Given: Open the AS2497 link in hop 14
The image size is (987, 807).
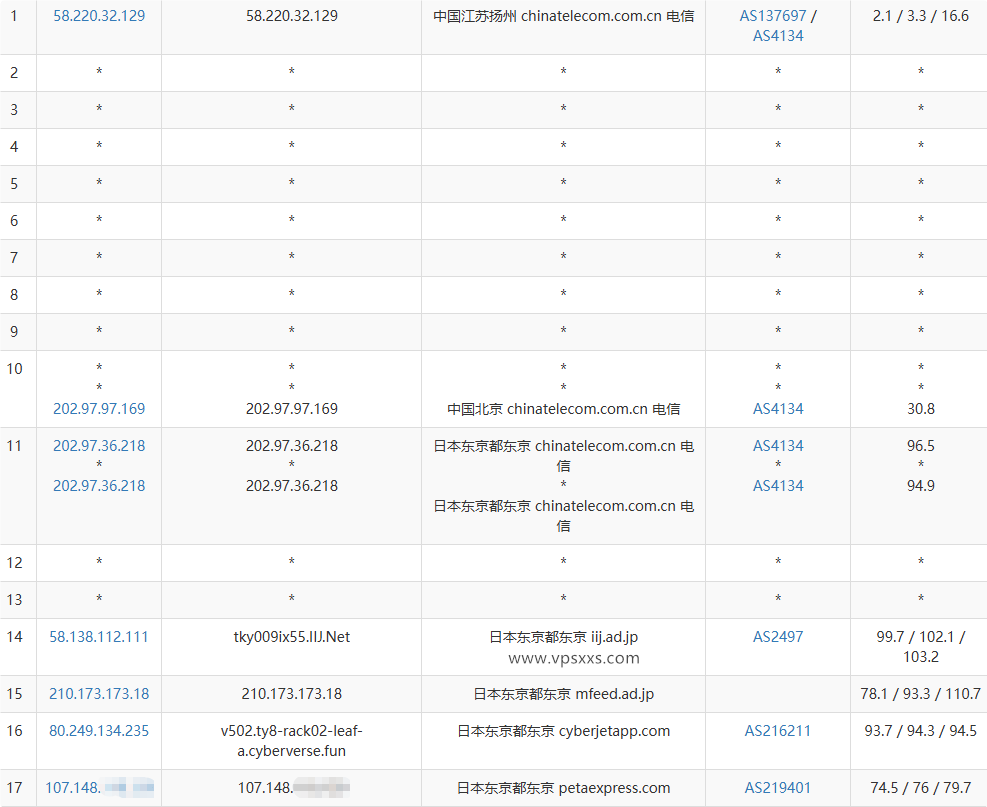Looking at the screenshot, I should (778, 636).
